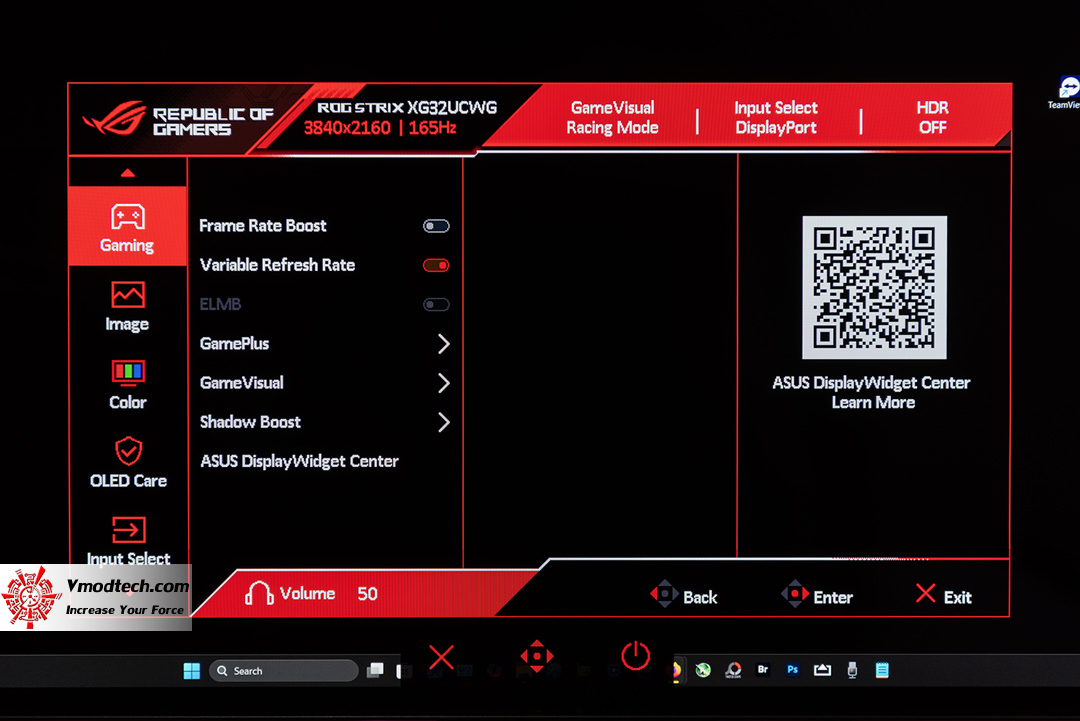The height and width of the screenshot is (721, 1080).
Task: Click the Volume 50 value
Action: tap(367, 594)
